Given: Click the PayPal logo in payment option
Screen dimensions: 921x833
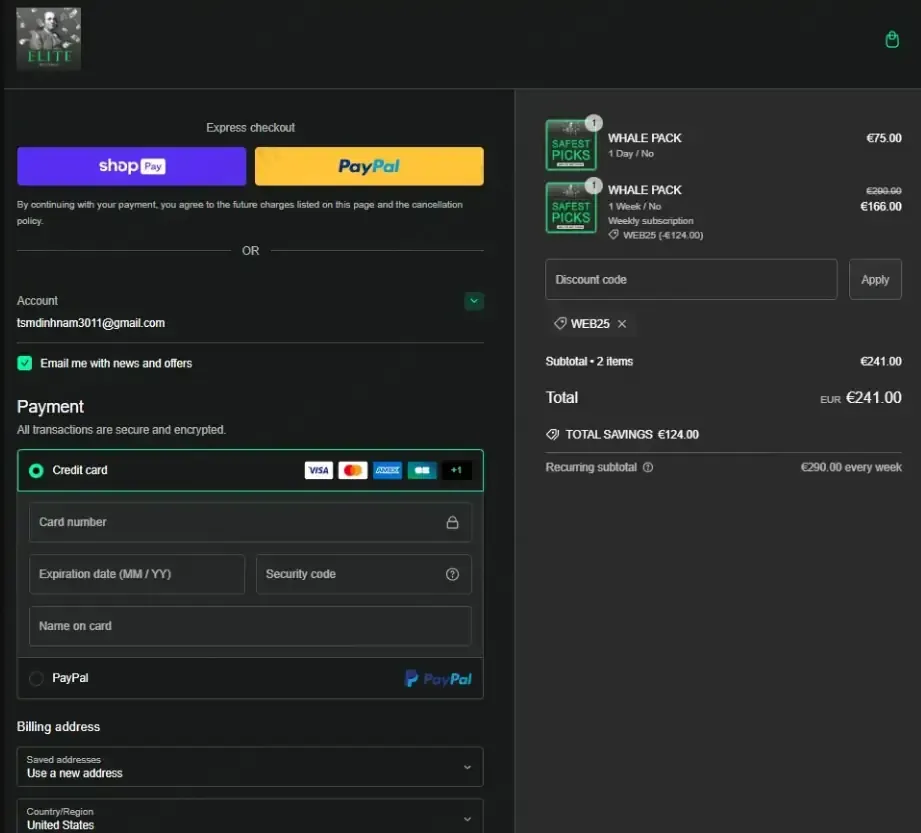Looking at the screenshot, I should (438, 679).
